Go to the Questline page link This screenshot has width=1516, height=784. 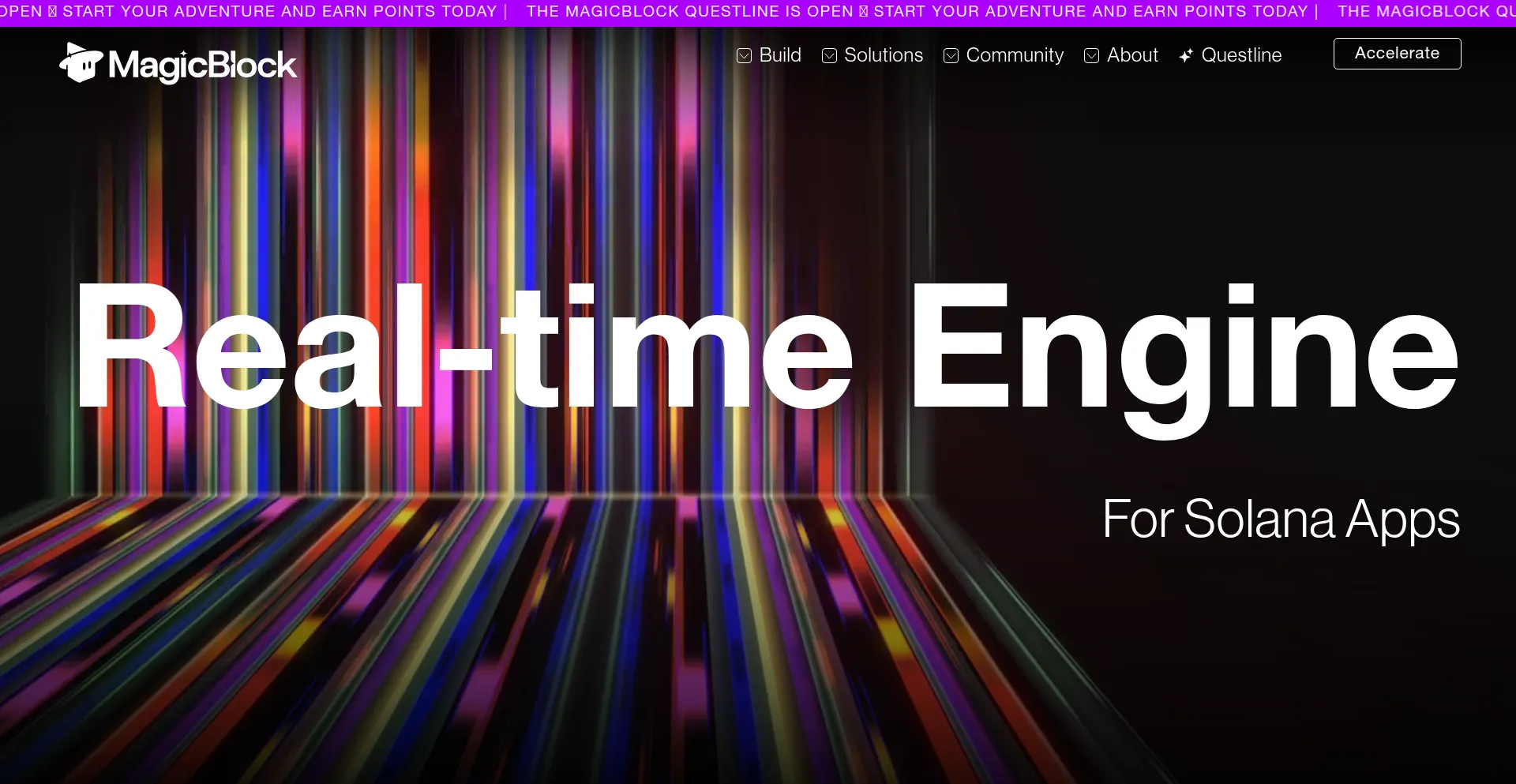point(1241,55)
